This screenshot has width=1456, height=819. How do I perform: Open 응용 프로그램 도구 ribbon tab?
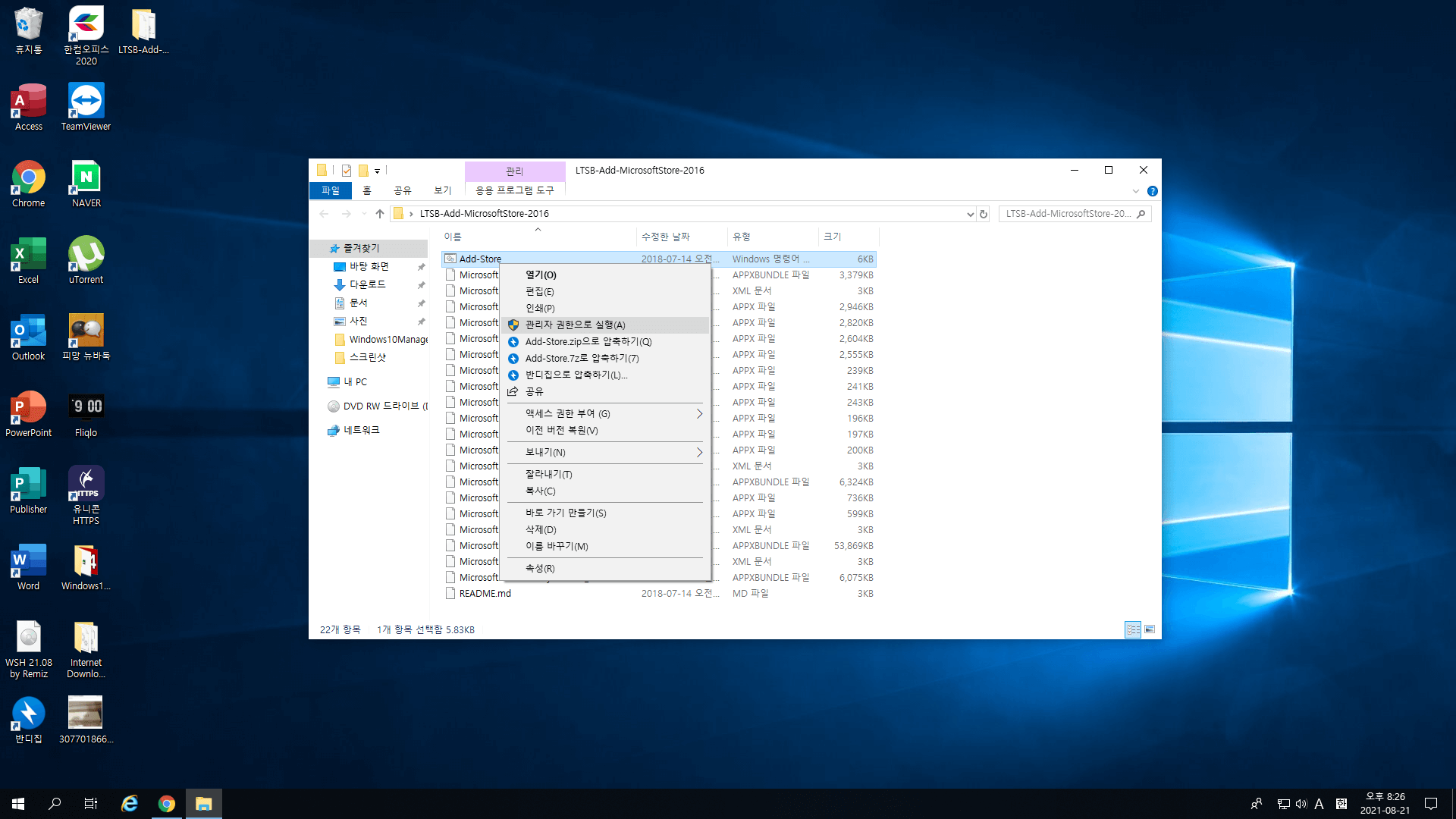[x=515, y=190]
